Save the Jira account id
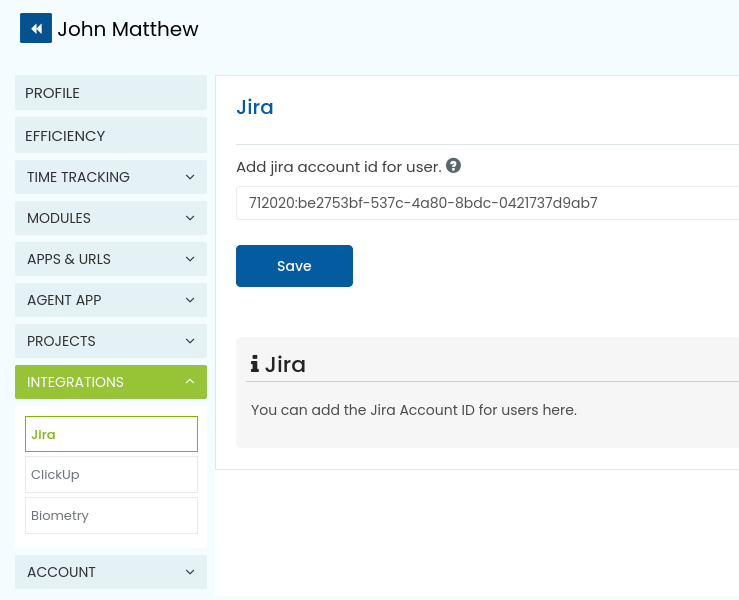Image resolution: width=739 pixels, height=600 pixels. [x=294, y=266]
